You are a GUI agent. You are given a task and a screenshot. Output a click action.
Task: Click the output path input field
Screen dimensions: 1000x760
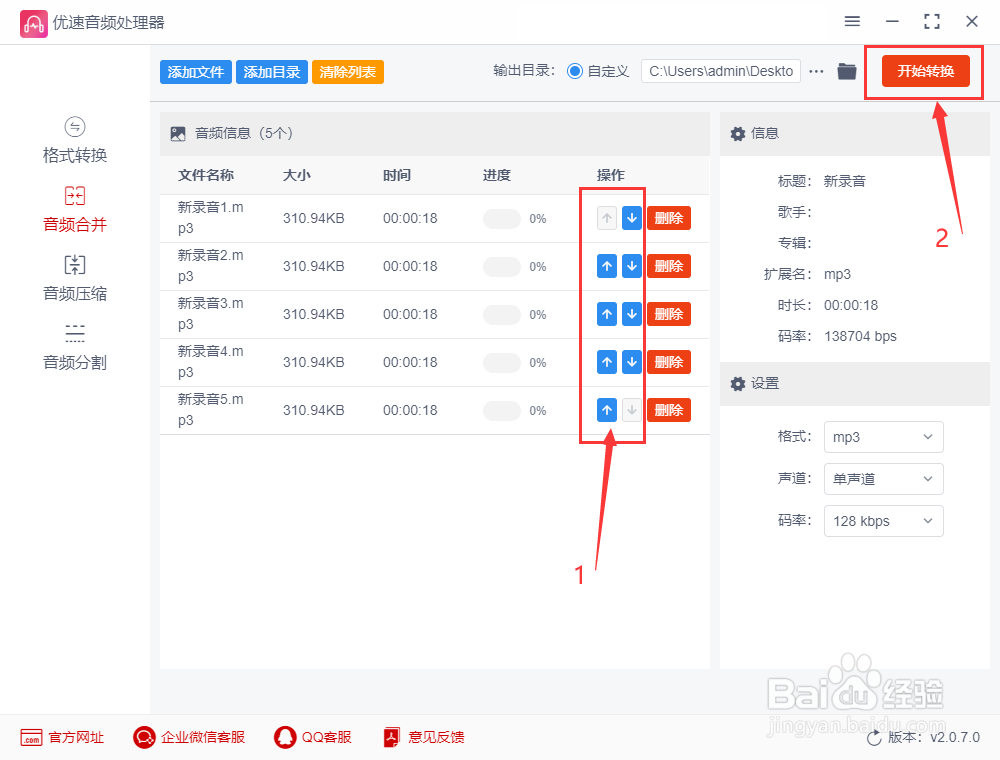(x=721, y=71)
